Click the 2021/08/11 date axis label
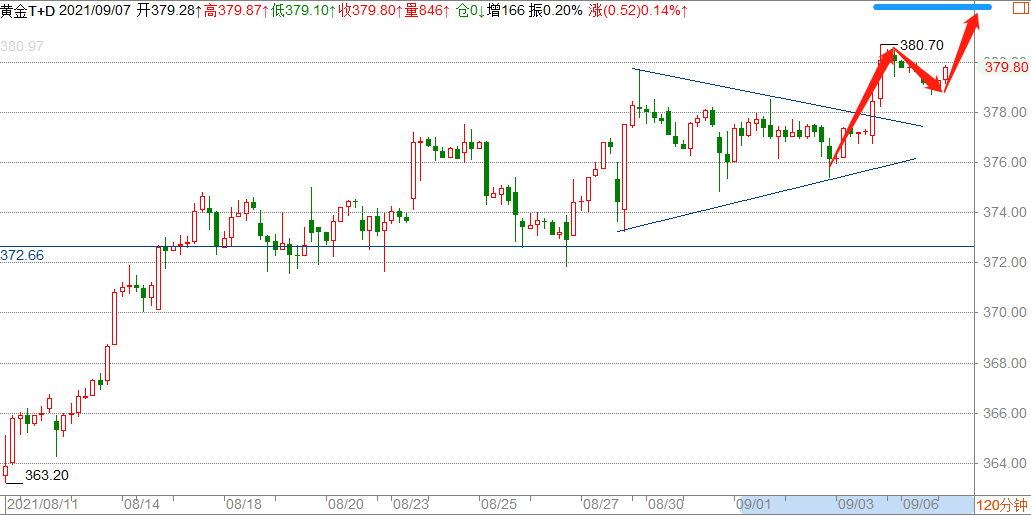Screen dimensions: 1031x515 tap(43, 505)
